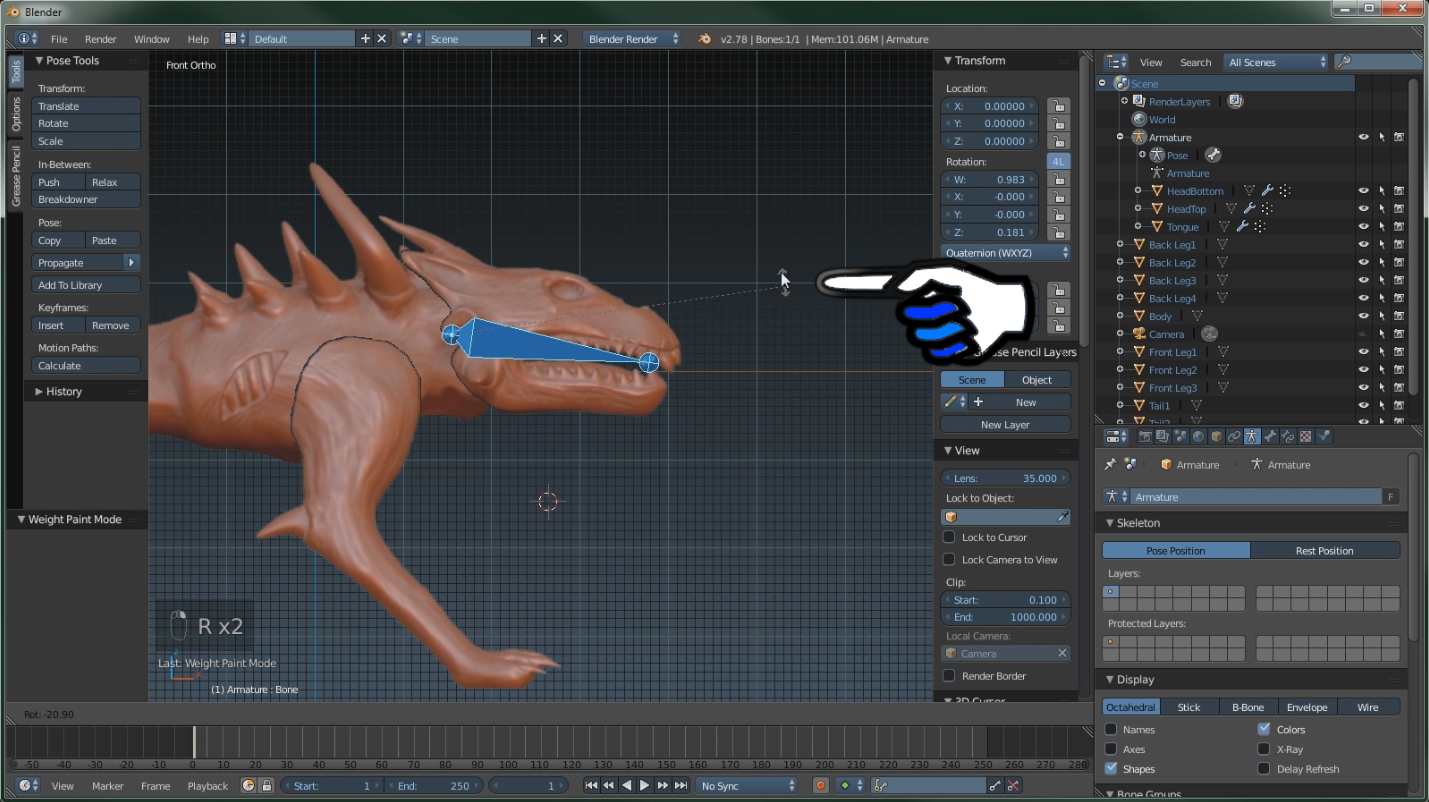Viewport: 1429px width, 802px height.
Task: Hide the Body object in outliner
Action: click(x=1363, y=316)
